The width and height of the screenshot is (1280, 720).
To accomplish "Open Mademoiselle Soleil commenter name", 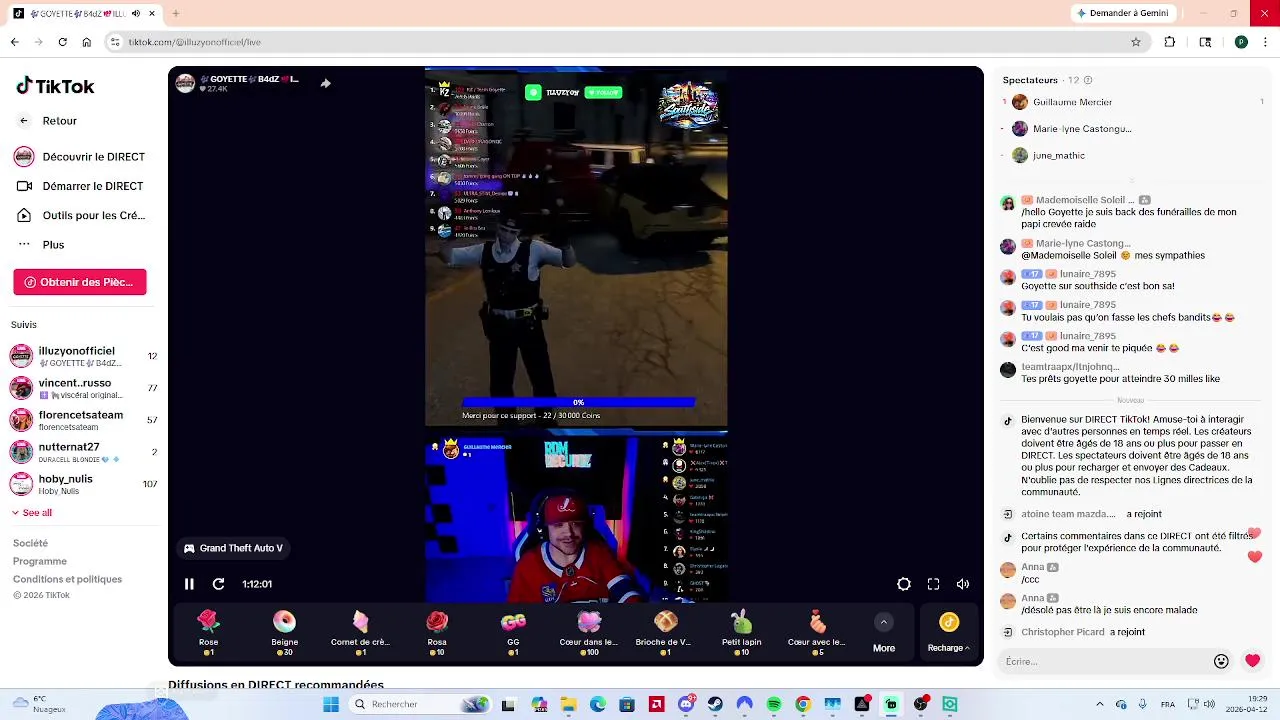I will tap(1085, 200).
